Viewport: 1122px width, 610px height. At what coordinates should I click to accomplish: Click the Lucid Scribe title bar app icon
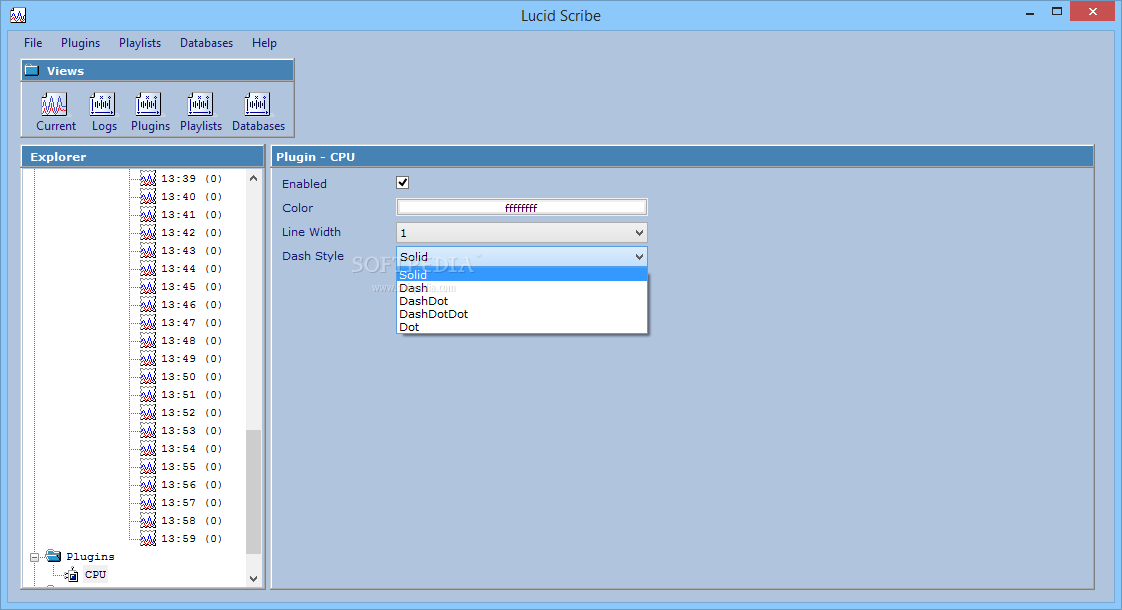point(18,15)
